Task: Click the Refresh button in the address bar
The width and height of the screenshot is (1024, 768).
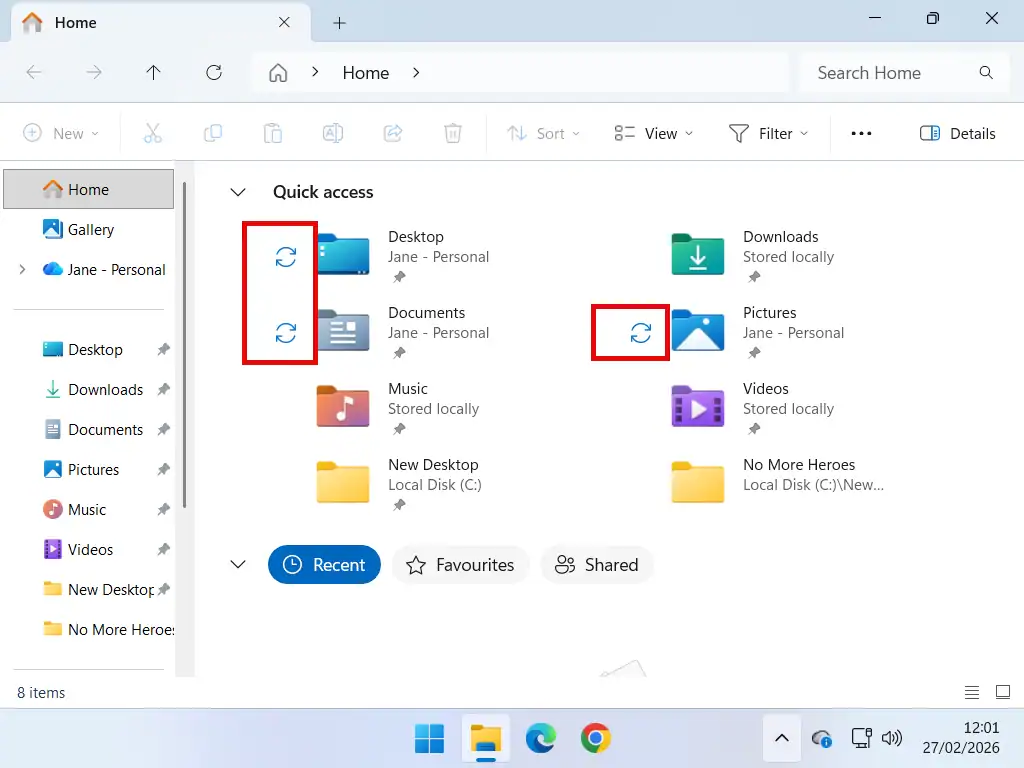Action: [x=214, y=72]
